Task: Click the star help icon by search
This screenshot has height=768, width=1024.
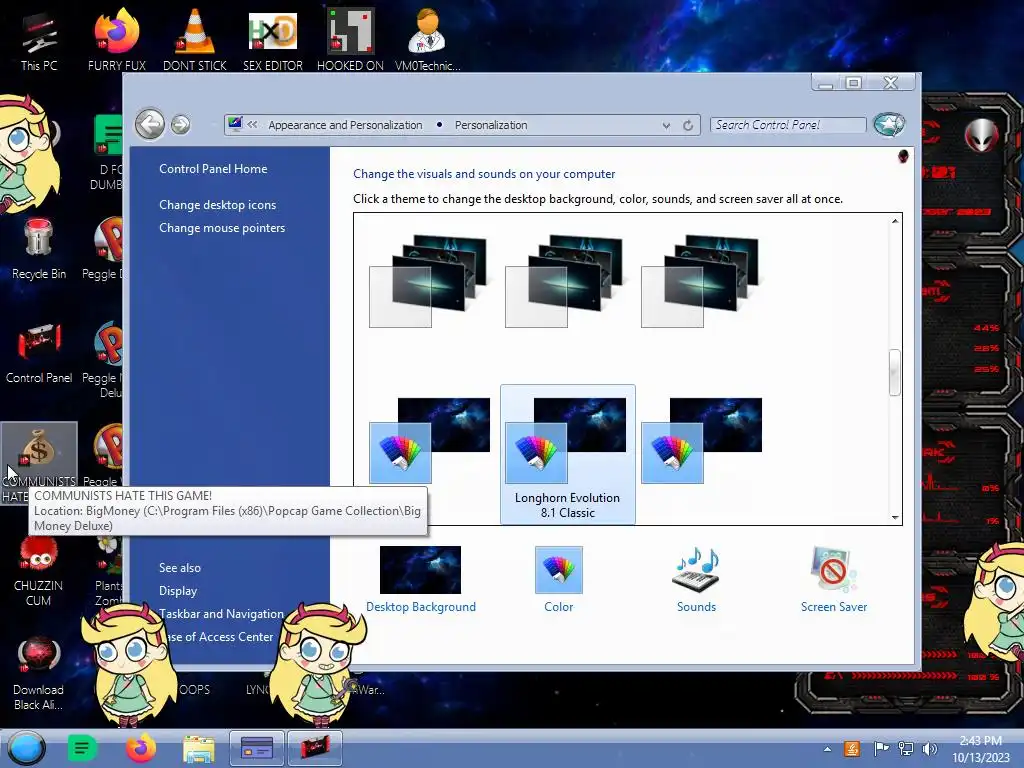Action: 889,124
